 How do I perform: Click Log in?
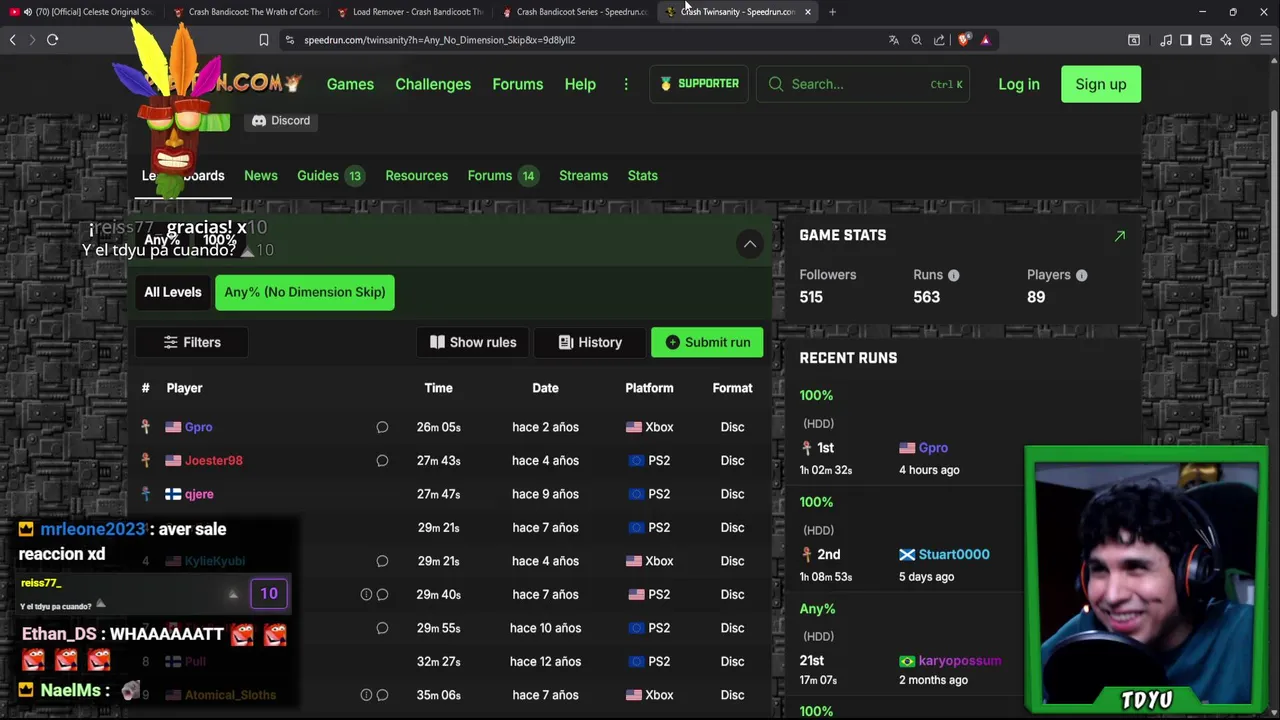point(1019,84)
